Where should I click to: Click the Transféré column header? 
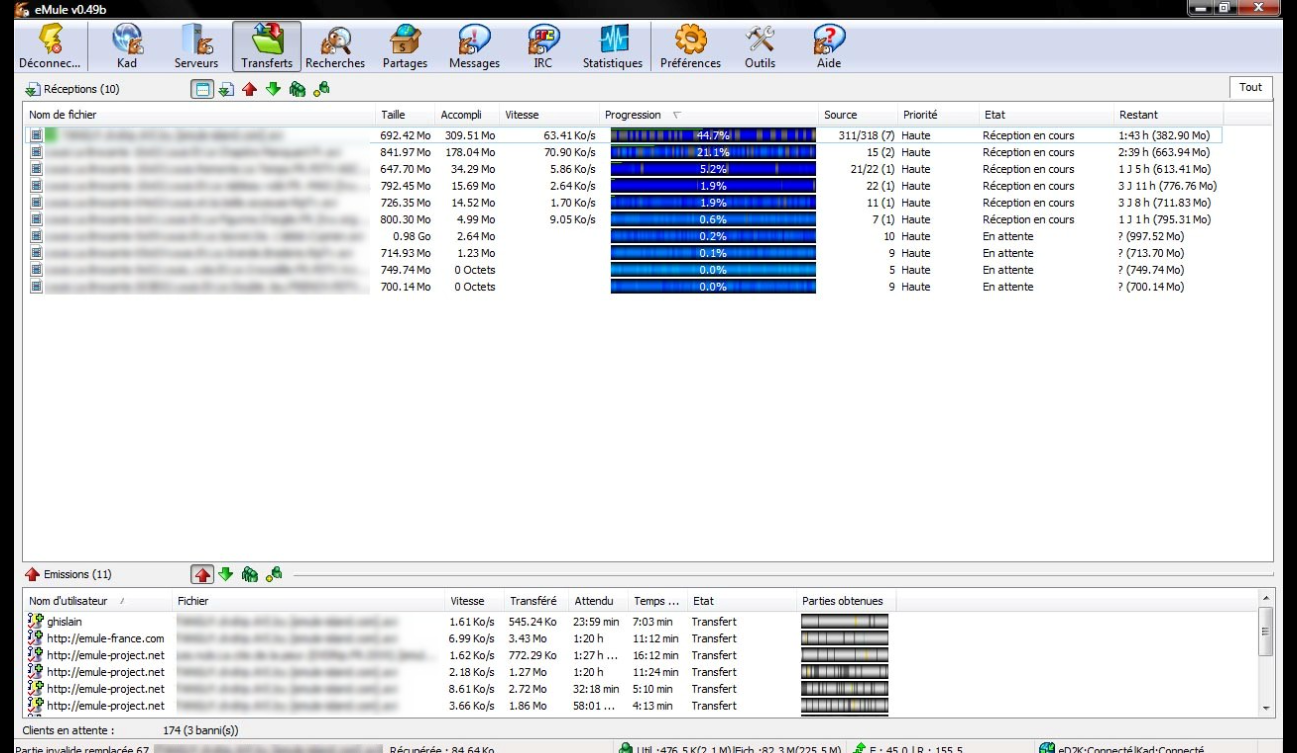coord(536,601)
